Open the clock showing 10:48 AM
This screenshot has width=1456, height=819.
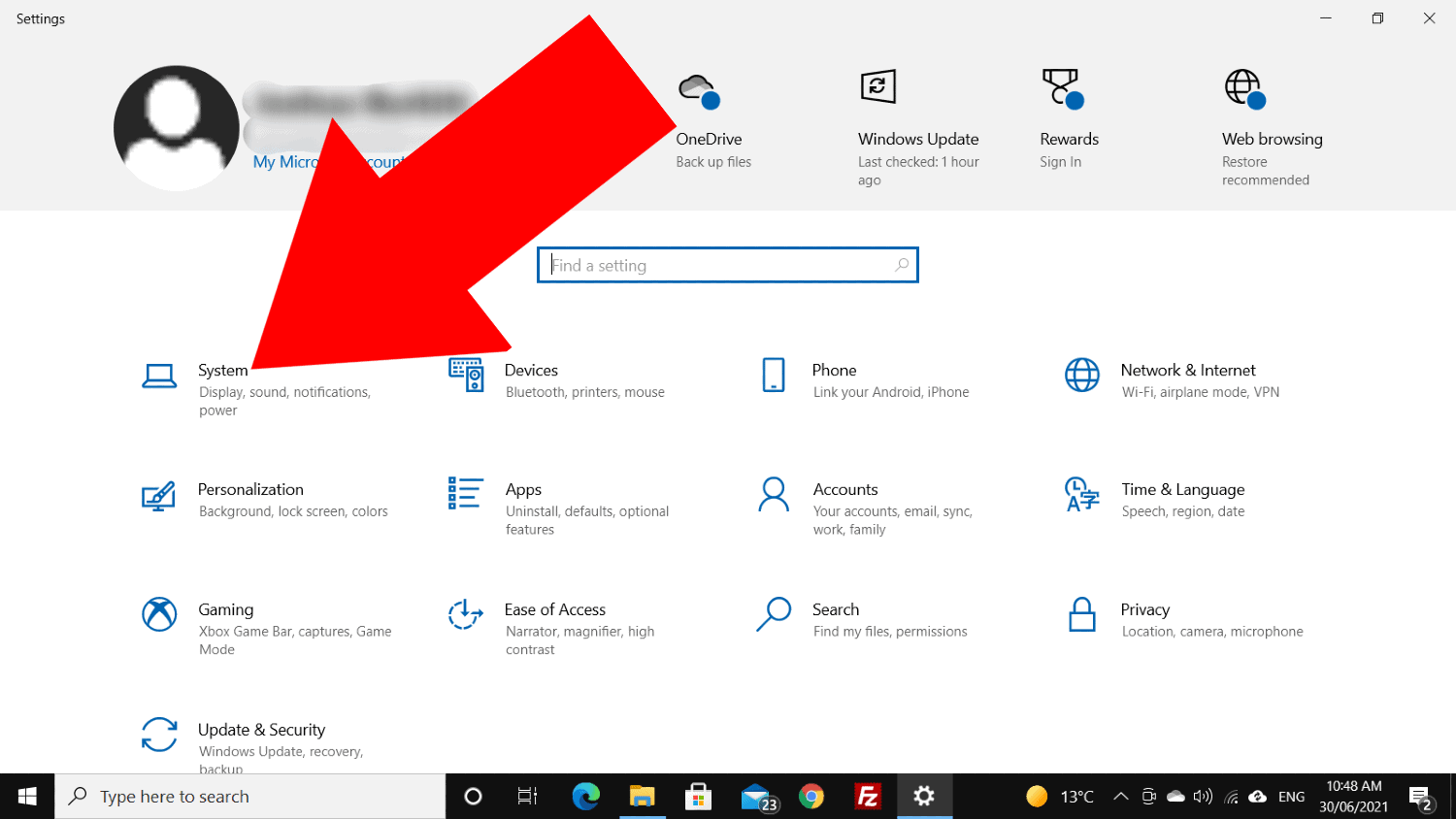1353,797
